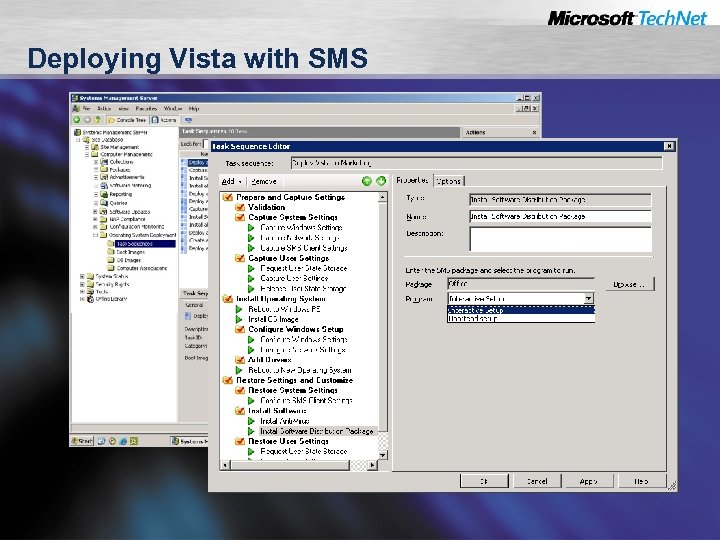Image resolution: width=720 pixels, height=540 pixels.
Task: Click the Install Software group icon
Action: pyautogui.click(x=240, y=411)
